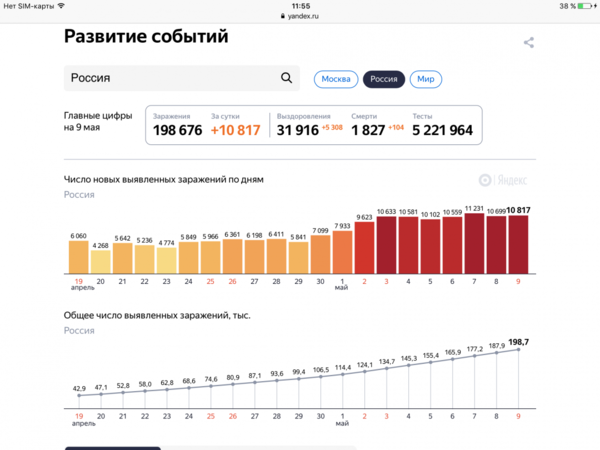Select the Москва region pill
Image resolution: width=600 pixels, height=450 pixels.
click(x=336, y=79)
